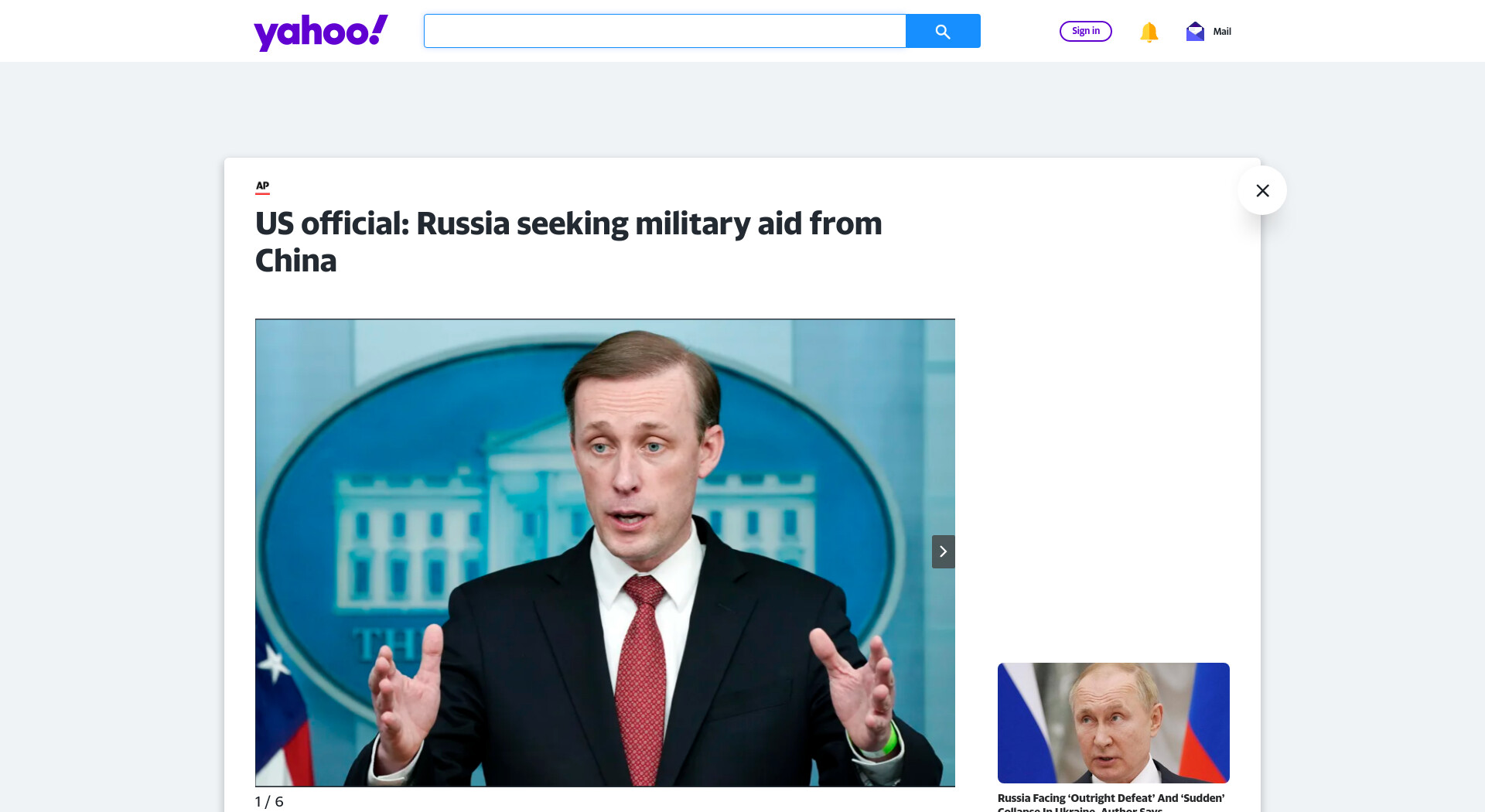Viewport: 1485px width, 812px height.
Task: Open the Yahoo home logo
Action: 321,32
